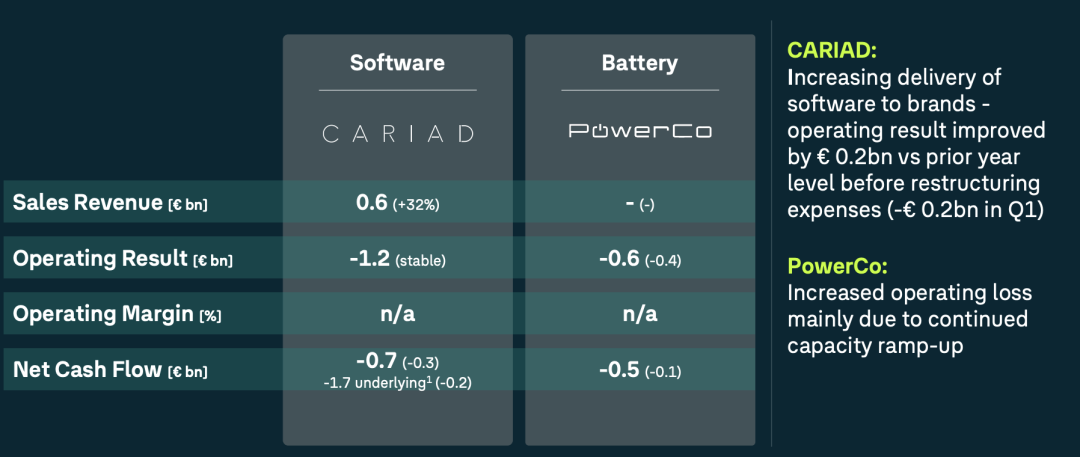The width and height of the screenshot is (1080, 457).
Task: Click the 0.6 (+32%) sales revenue value
Action: [397, 203]
